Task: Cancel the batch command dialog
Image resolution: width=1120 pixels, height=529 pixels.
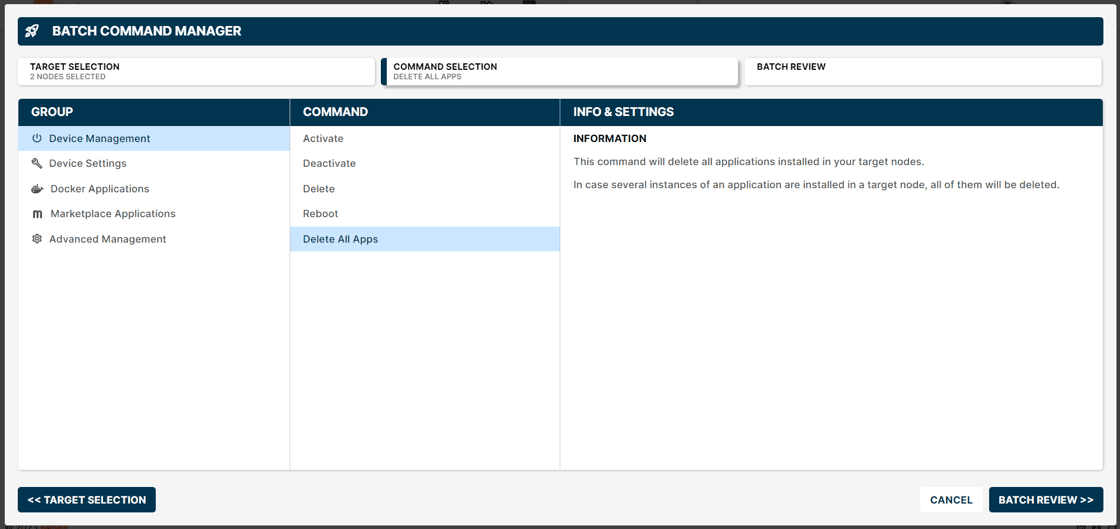Action: (x=951, y=500)
